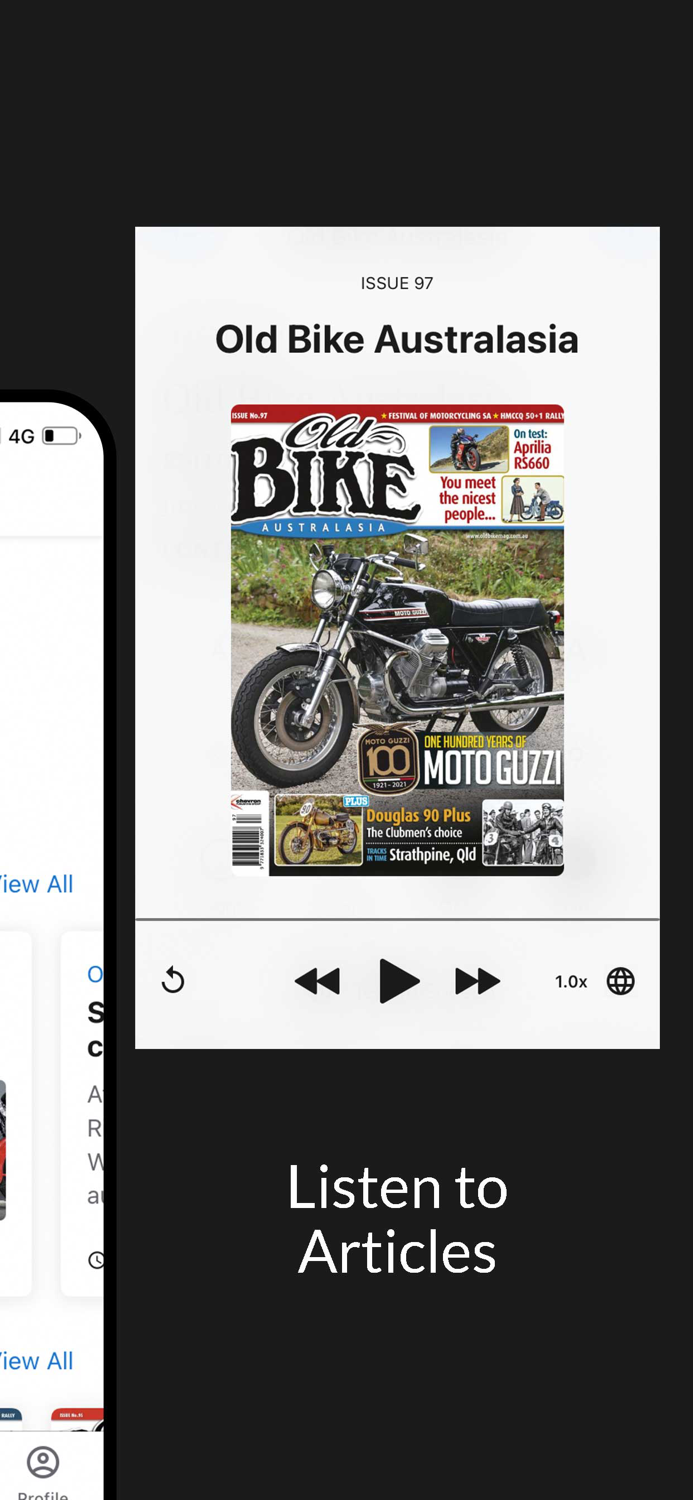Click the Listen to Articles caption

click(x=397, y=1219)
